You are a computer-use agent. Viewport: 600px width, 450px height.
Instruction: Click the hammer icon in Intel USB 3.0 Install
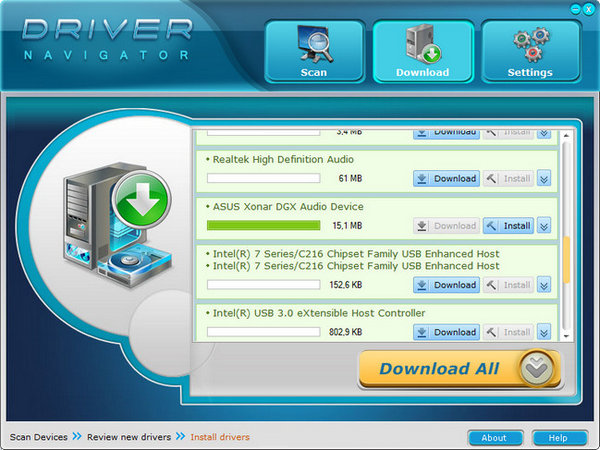click(x=491, y=332)
